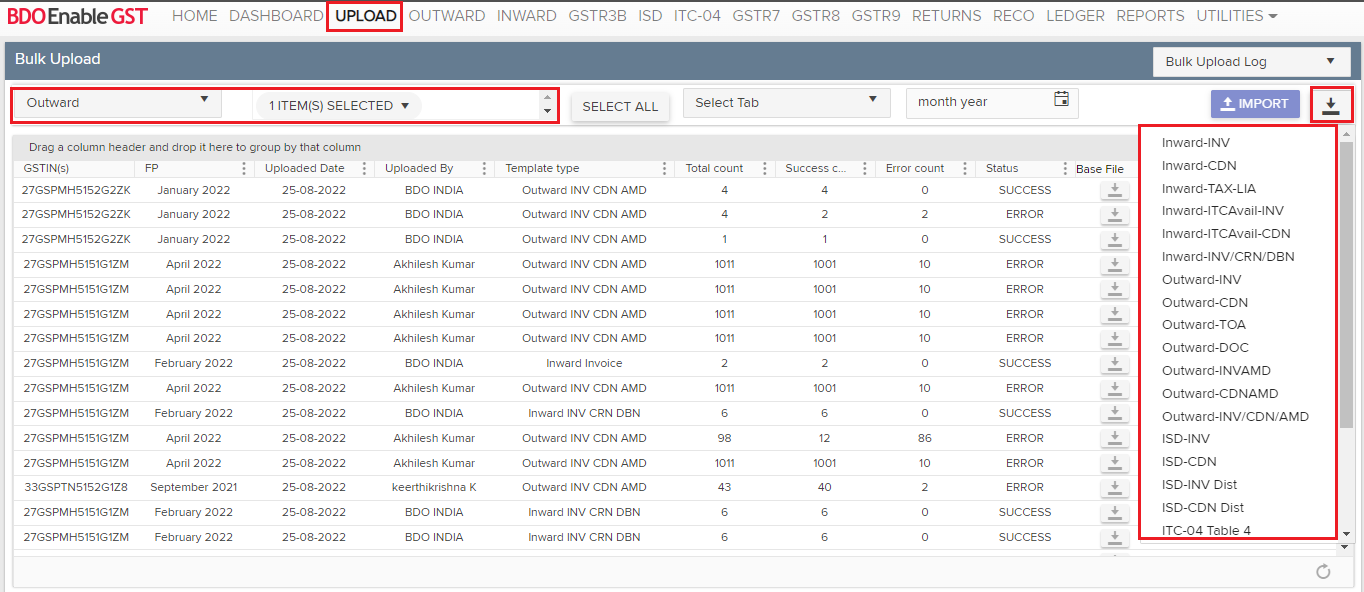The image size is (1364, 592).
Task: Expand the Bulk Upload Log dropdown
Action: (x=1249, y=62)
